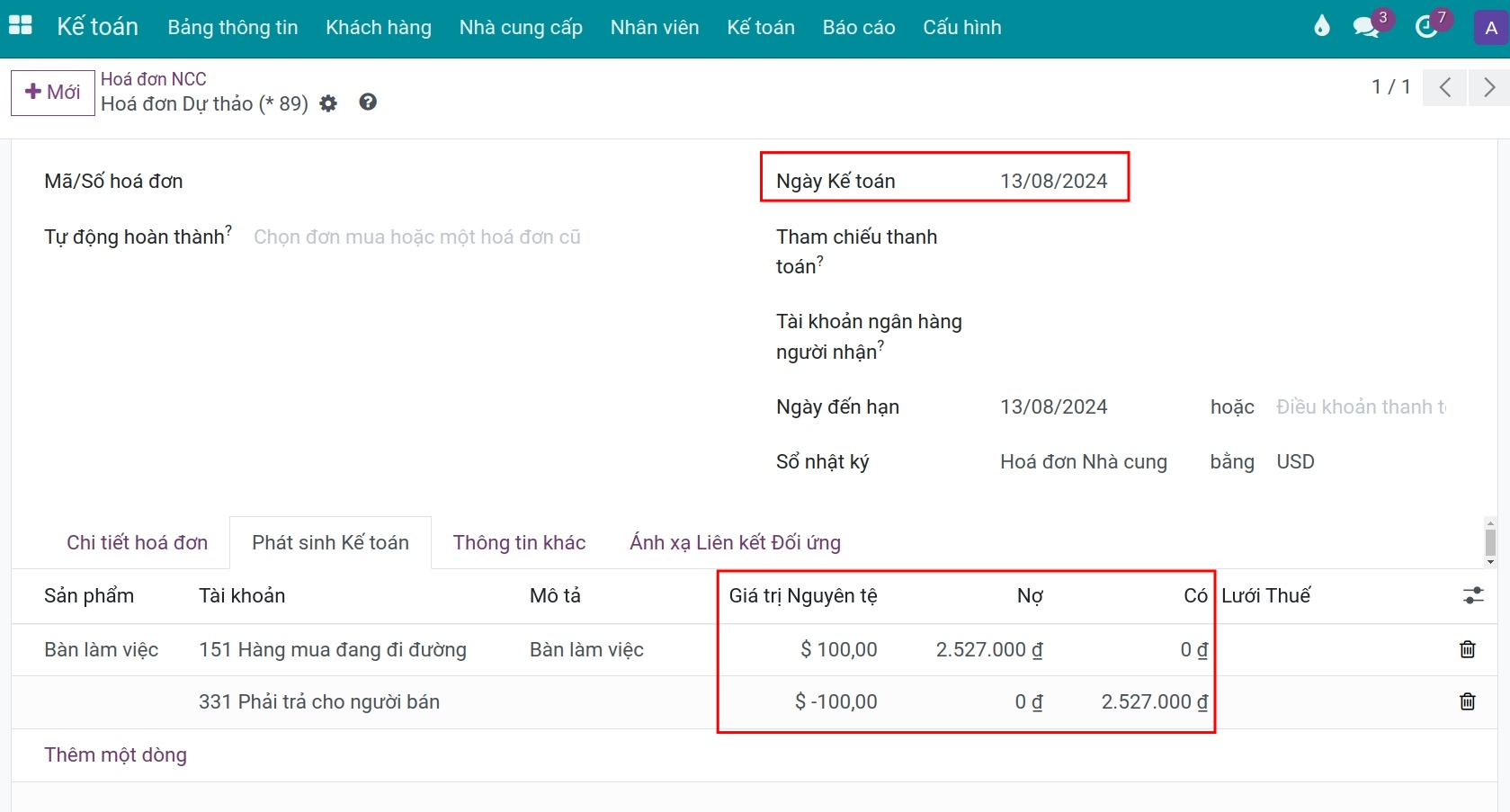
Task: Open the gear action menu beside Hoá đơn Dự thảo
Action: (x=327, y=103)
